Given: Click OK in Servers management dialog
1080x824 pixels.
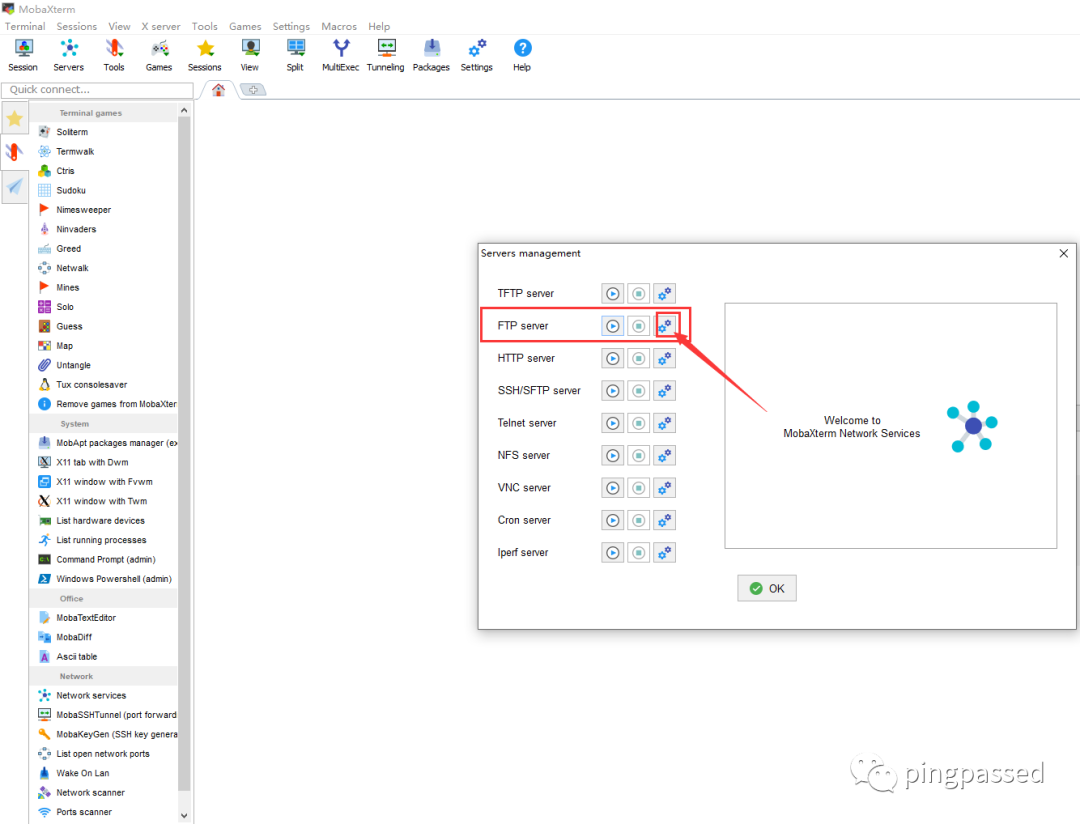Looking at the screenshot, I should click(x=767, y=588).
